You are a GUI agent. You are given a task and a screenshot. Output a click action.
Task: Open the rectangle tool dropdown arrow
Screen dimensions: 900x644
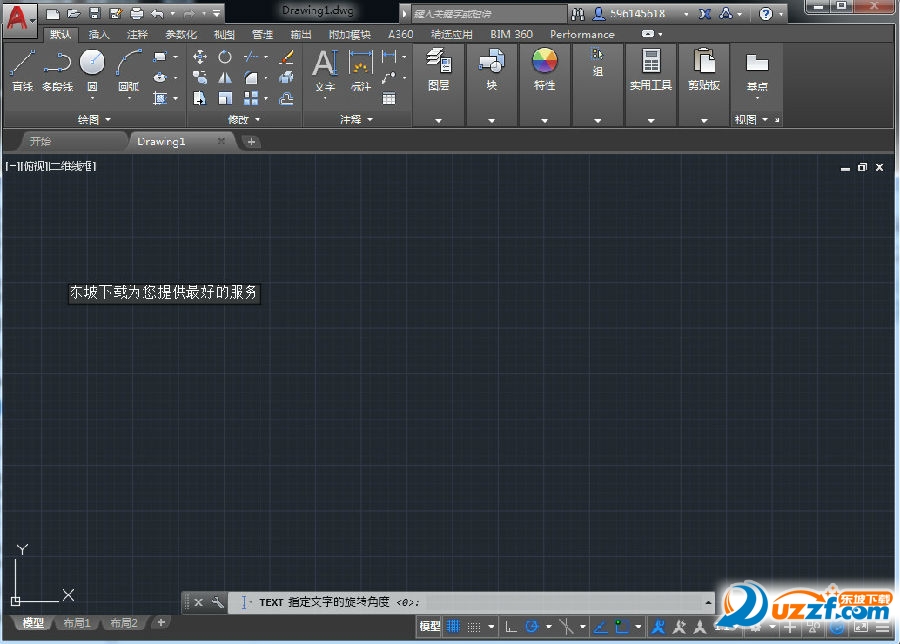coord(176,57)
